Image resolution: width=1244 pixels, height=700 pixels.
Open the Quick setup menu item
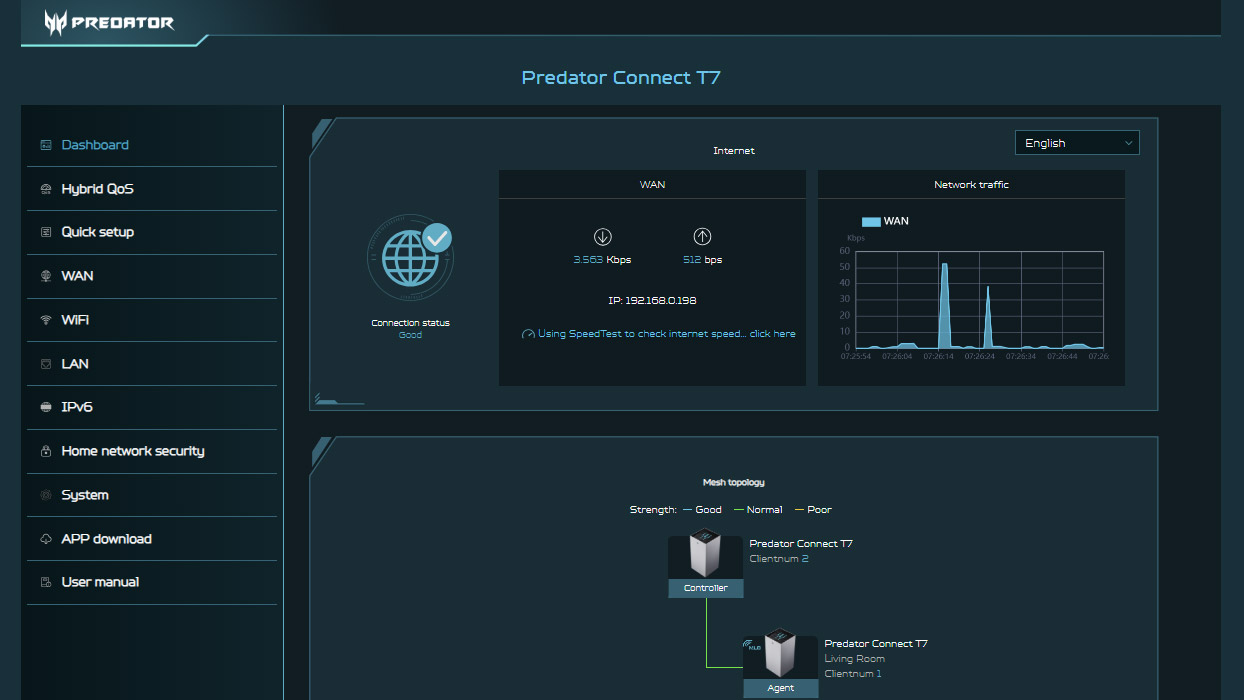(97, 232)
